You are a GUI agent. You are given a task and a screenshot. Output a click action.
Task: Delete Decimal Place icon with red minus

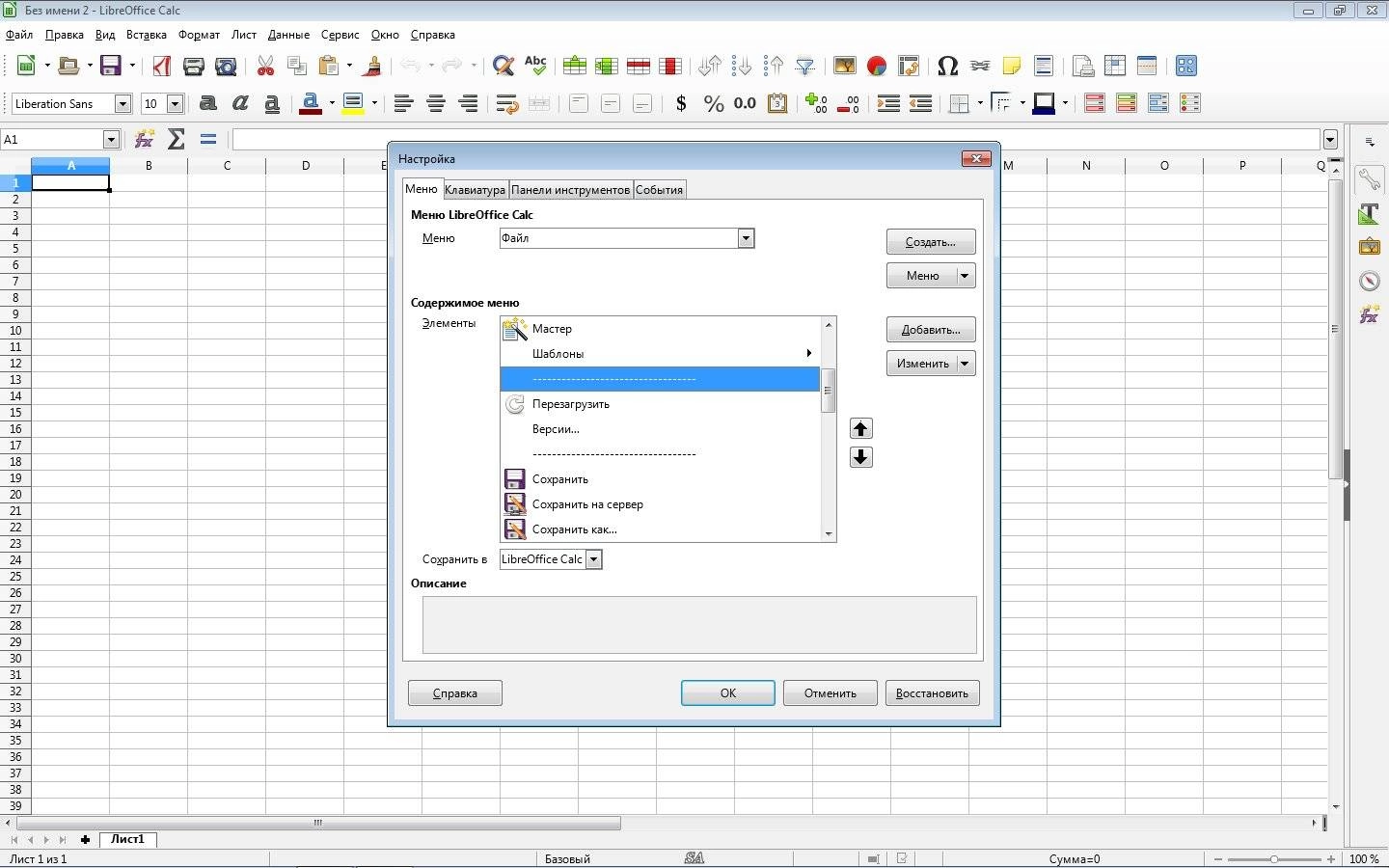pos(848,103)
